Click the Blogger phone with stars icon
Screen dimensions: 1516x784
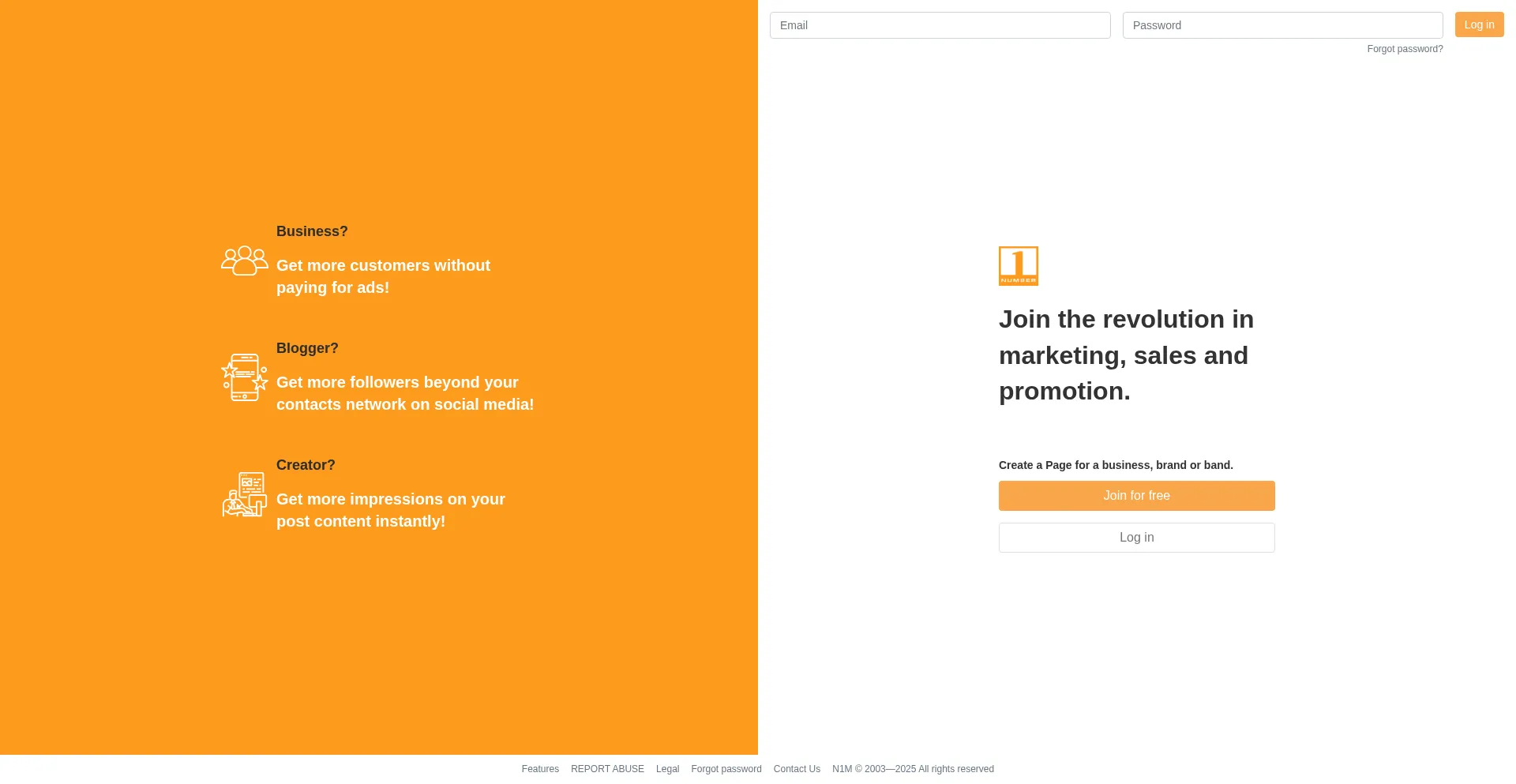point(244,377)
